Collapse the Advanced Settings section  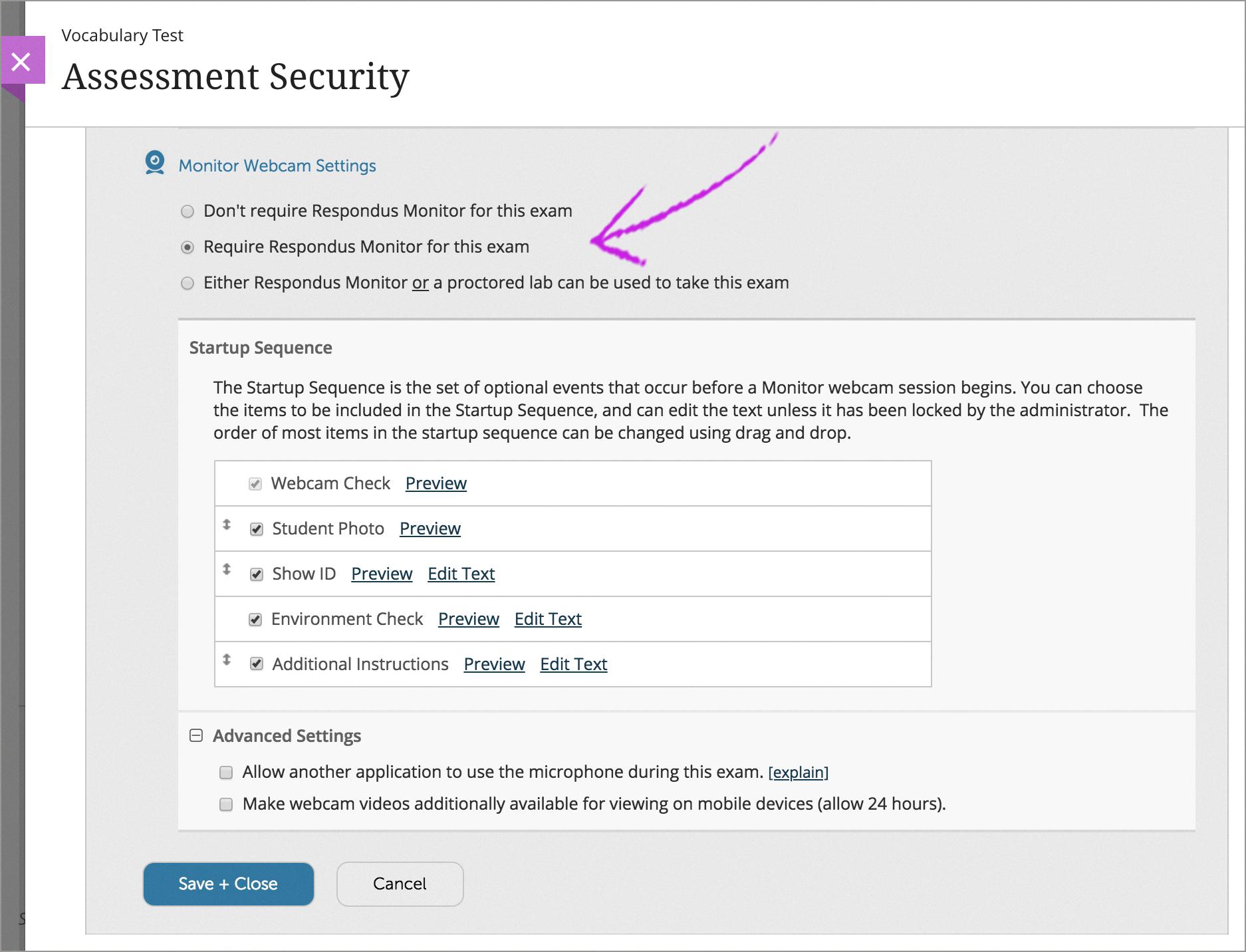196,735
